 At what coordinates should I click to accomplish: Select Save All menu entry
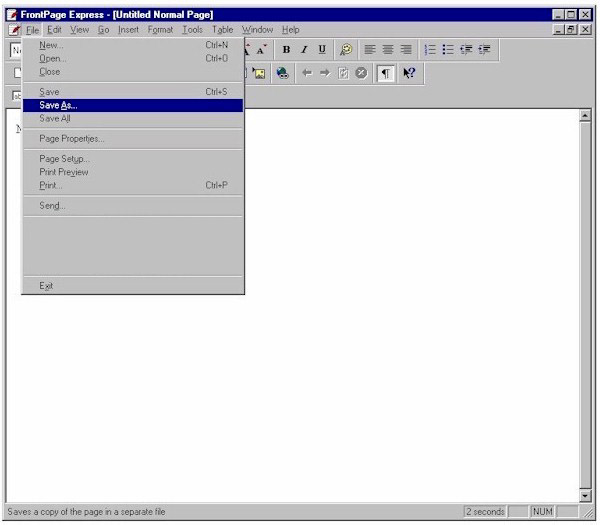(x=133, y=119)
